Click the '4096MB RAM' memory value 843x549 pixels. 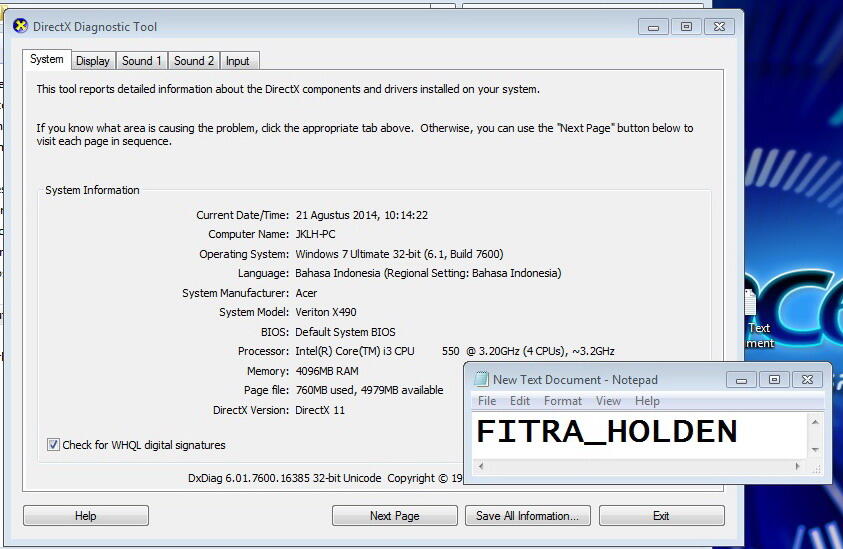pyautogui.click(x=327, y=371)
